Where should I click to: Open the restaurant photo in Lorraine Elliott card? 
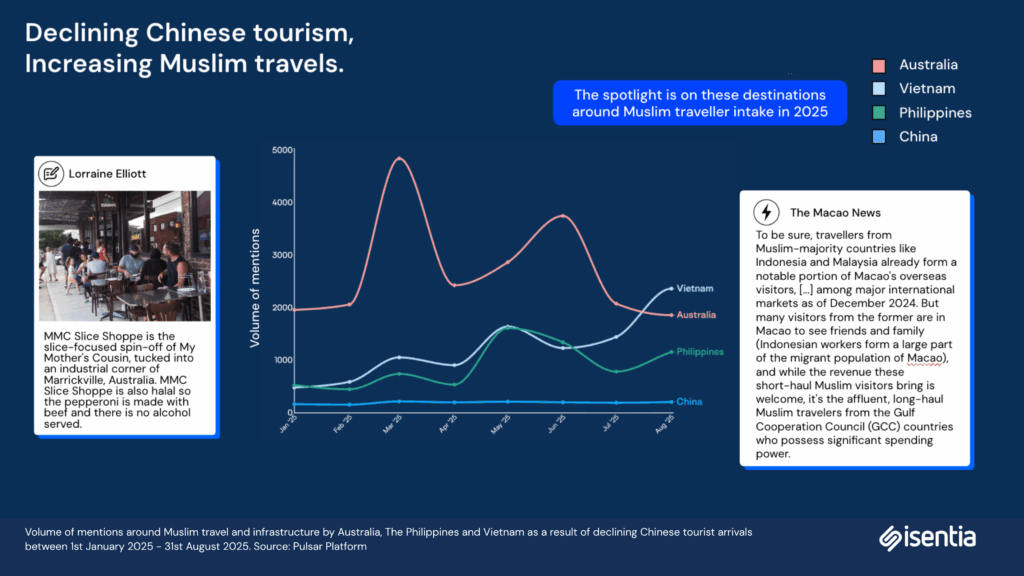(124, 255)
